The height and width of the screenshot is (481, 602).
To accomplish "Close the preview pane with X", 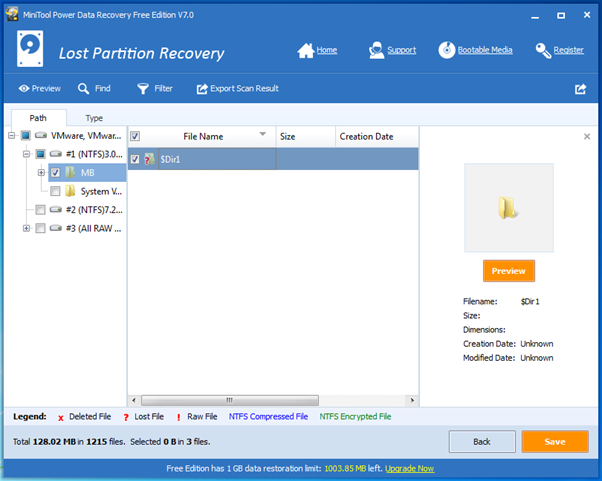I will point(587,136).
